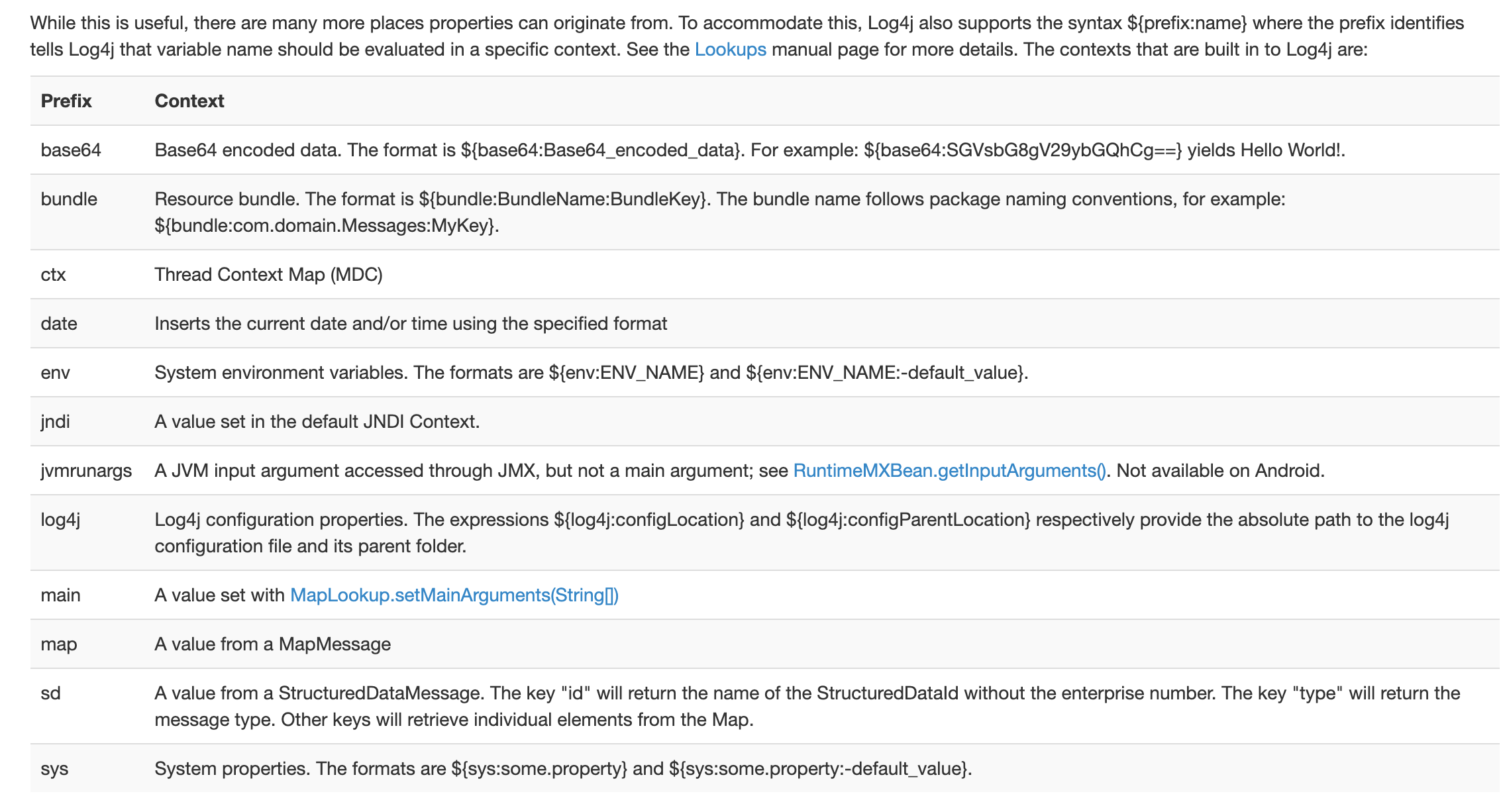Select the jvmrunargs prefix cell
This screenshot has width=1501, height=812.
coord(86,471)
